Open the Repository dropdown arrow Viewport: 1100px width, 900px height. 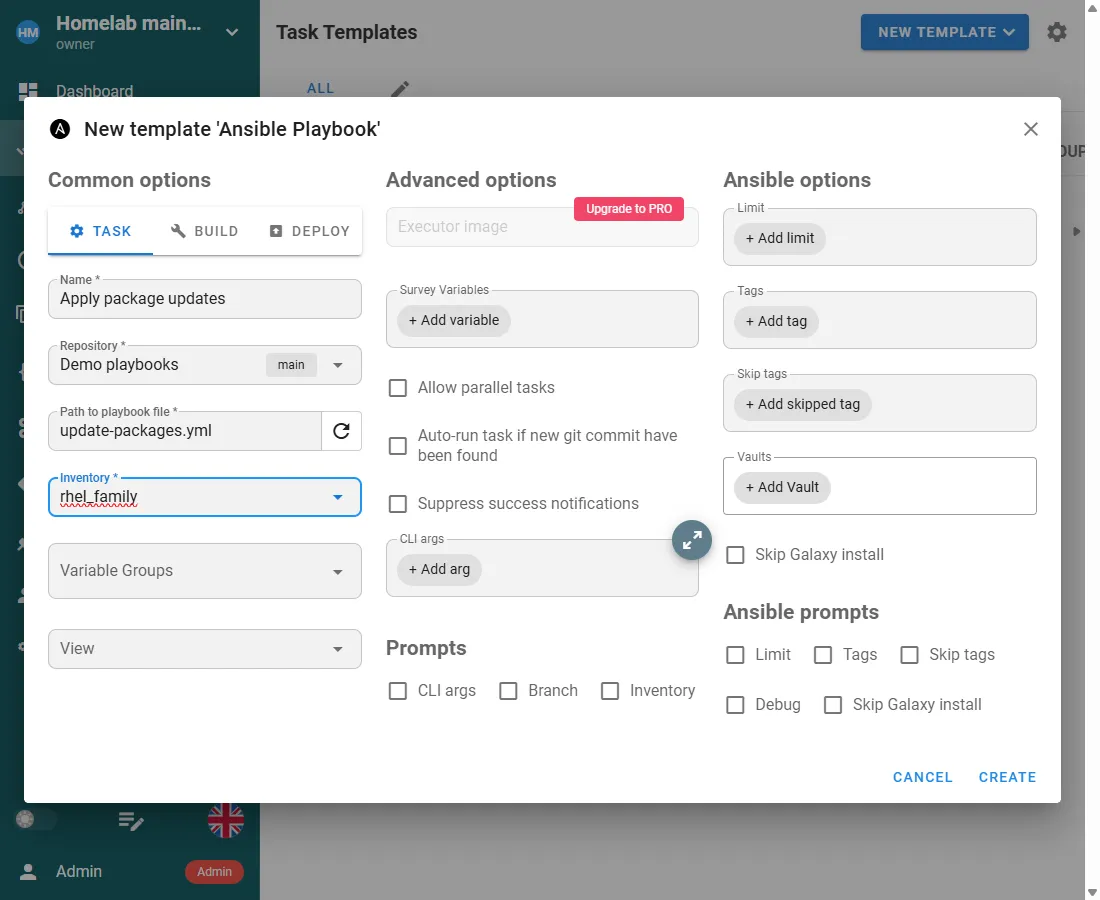point(337,365)
